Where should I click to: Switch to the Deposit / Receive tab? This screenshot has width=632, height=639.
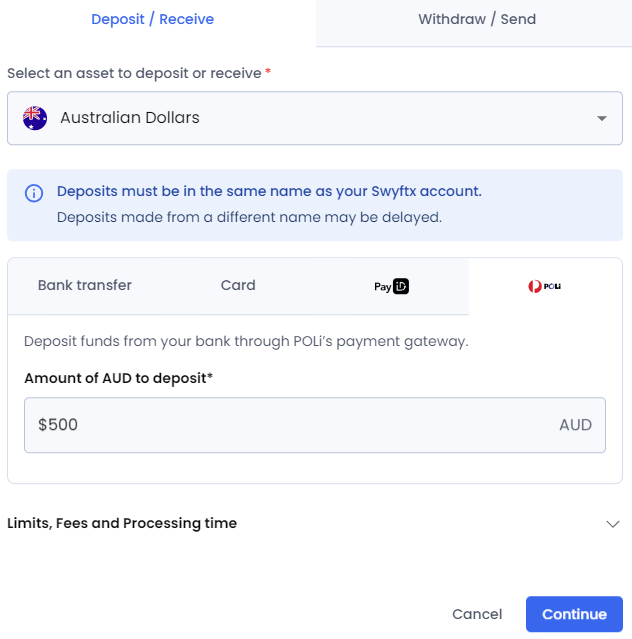(x=152, y=19)
